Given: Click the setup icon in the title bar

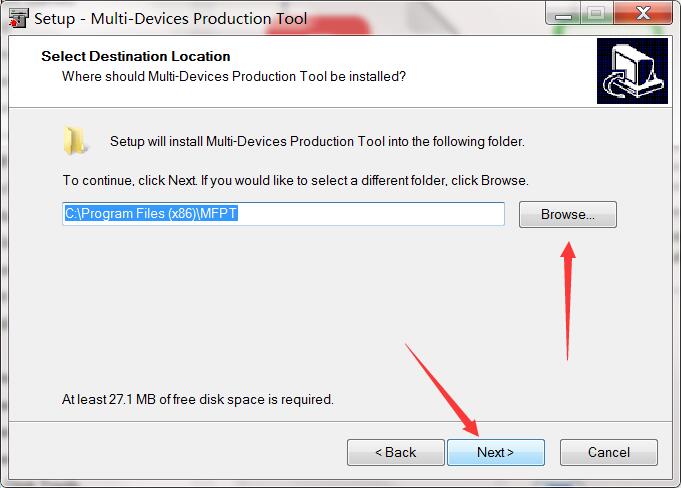Looking at the screenshot, I should 17,18.
